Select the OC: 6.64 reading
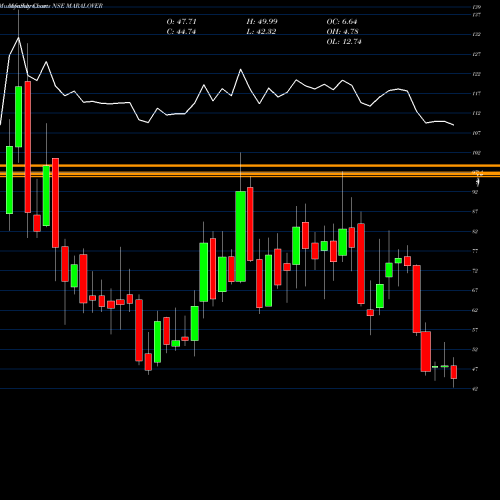Viewport: 500px width, 500px height. coord(342,22)
